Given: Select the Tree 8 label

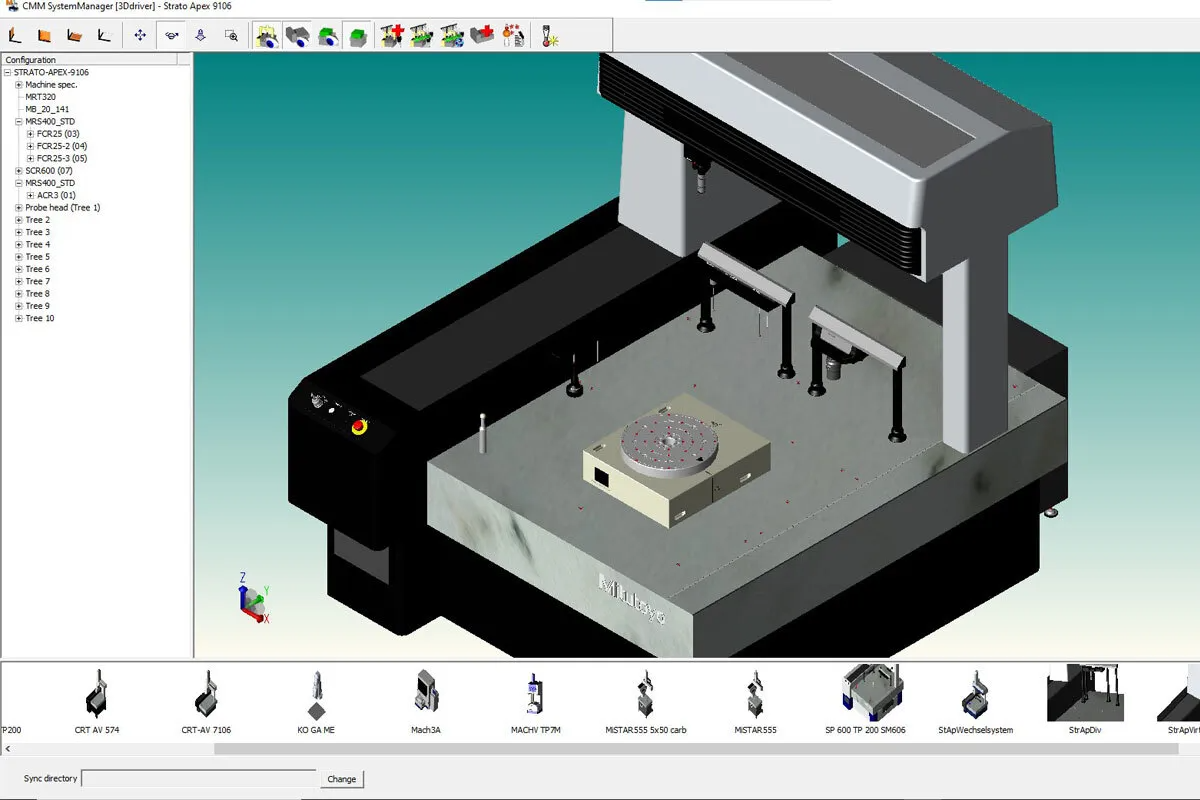Looking at the screenshot, I should (x=37, y=293).
